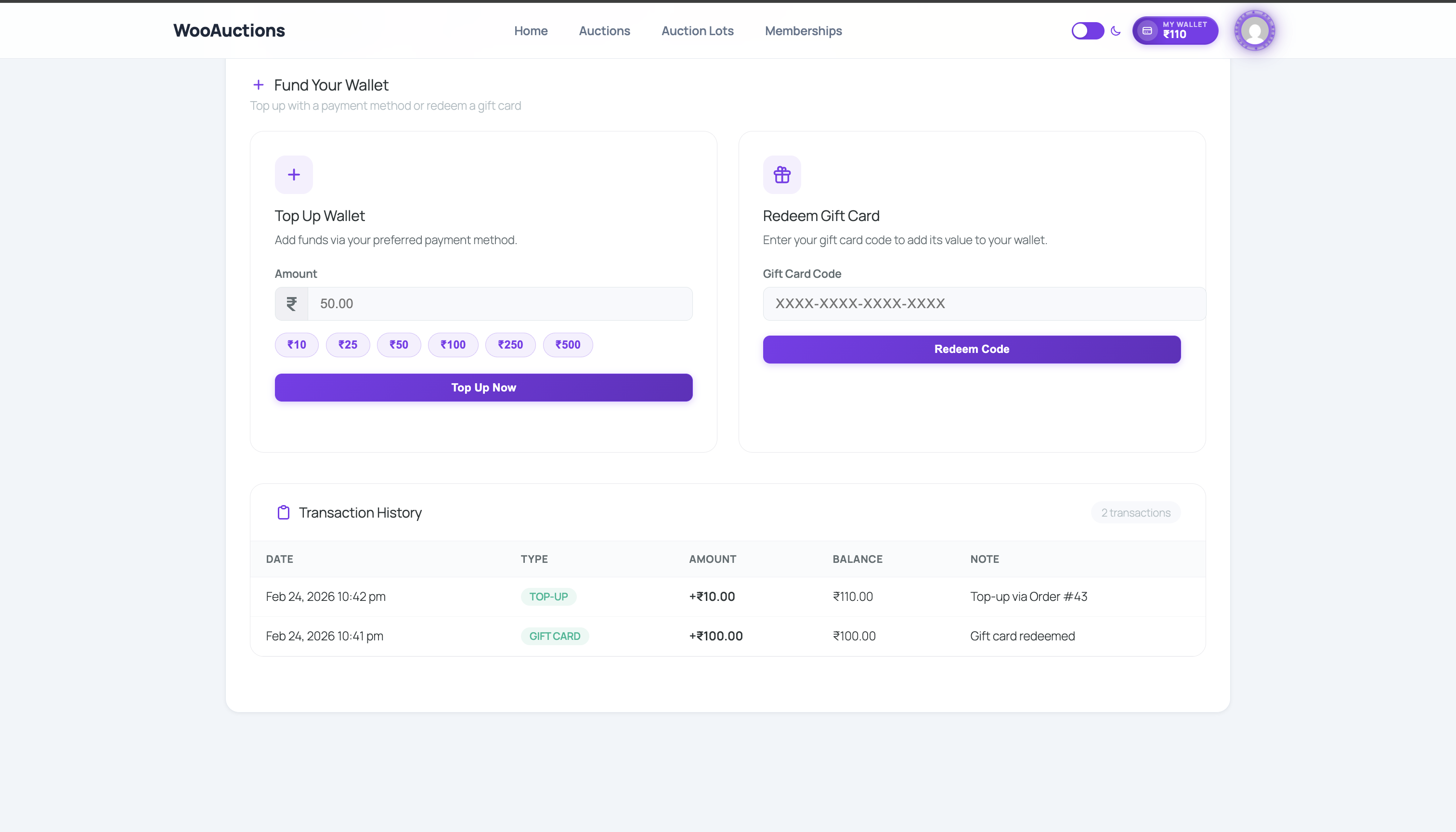Image resolution: width=1456 pixels, height=832 pixels.
Task: Click the rupee symbol in the Amount field
Action: 291,303
